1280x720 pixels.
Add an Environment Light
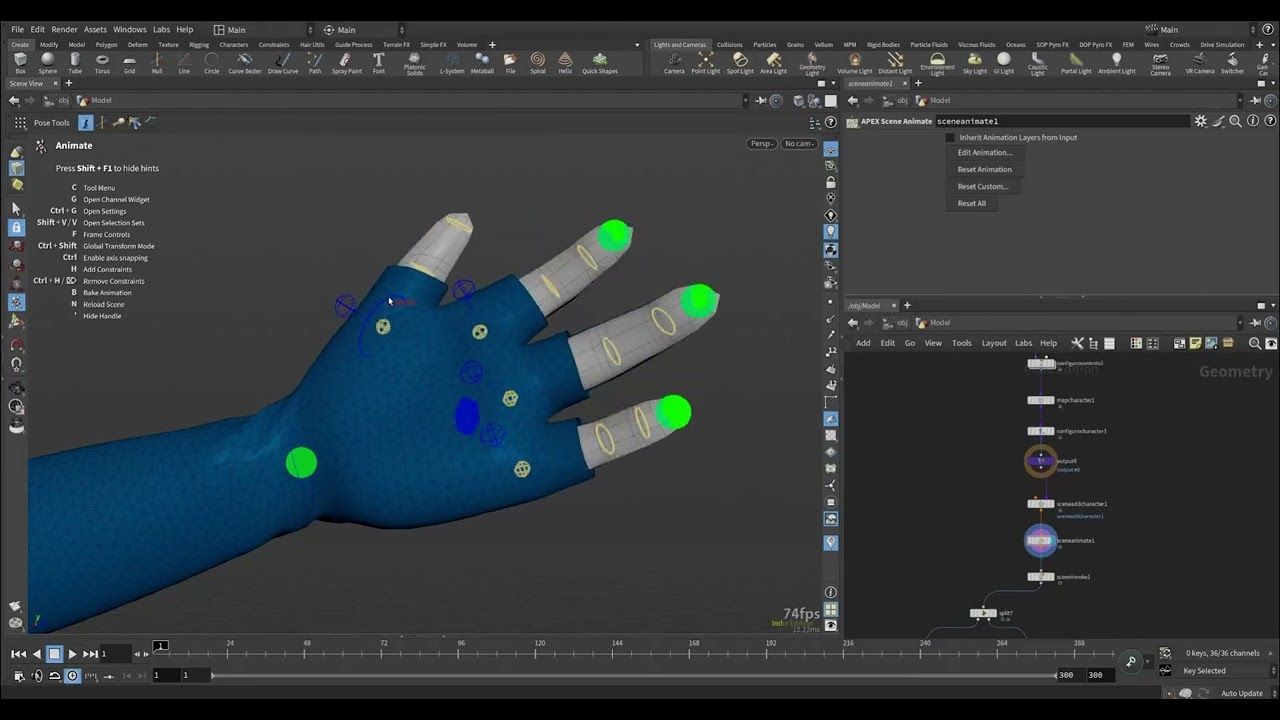click(937, 64)
